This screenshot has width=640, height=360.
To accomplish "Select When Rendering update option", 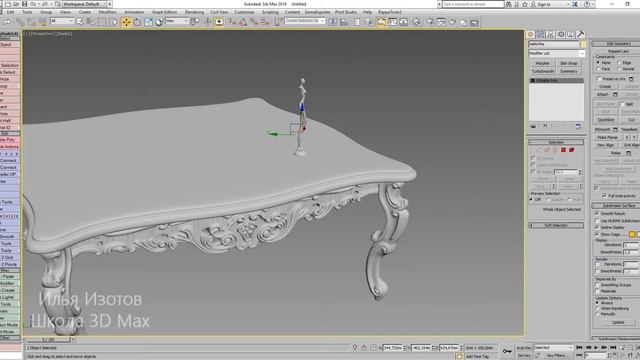I will [x=597, y=309].
